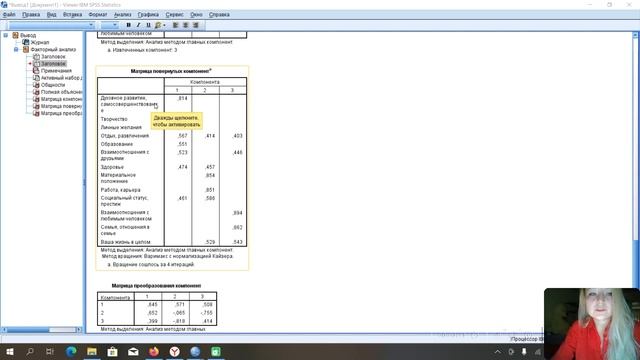This screenshot has width=640, height=360.
Task: Launch Microsoft Edge from the taskbar
Action: click(x=71, y=351)
